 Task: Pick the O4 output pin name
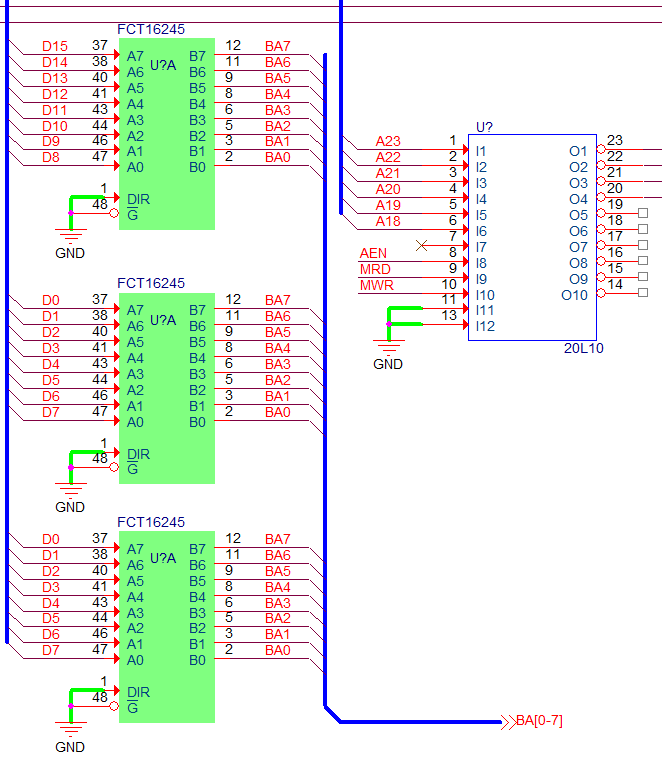(578, 200)
